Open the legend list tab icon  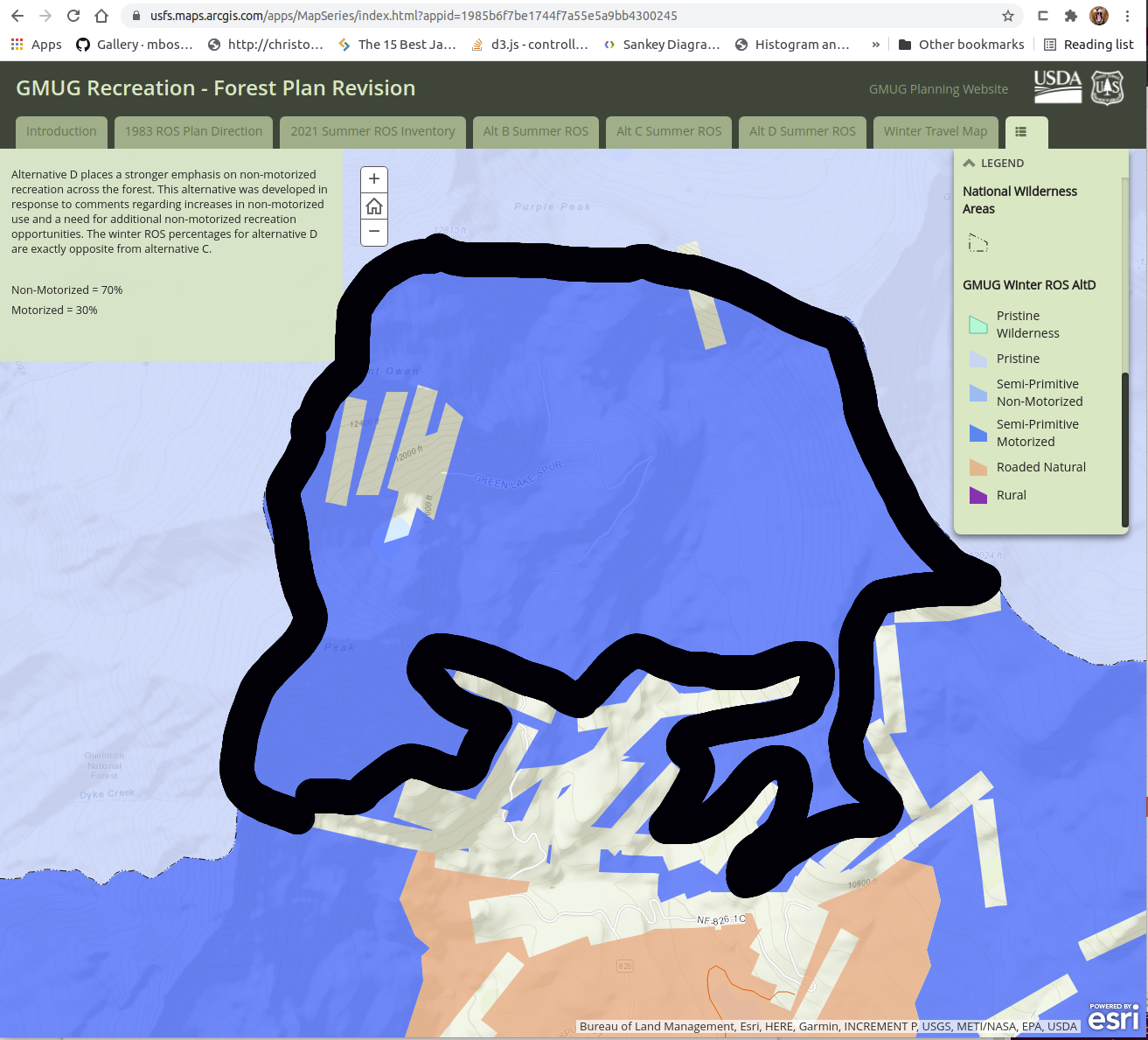1020,132
